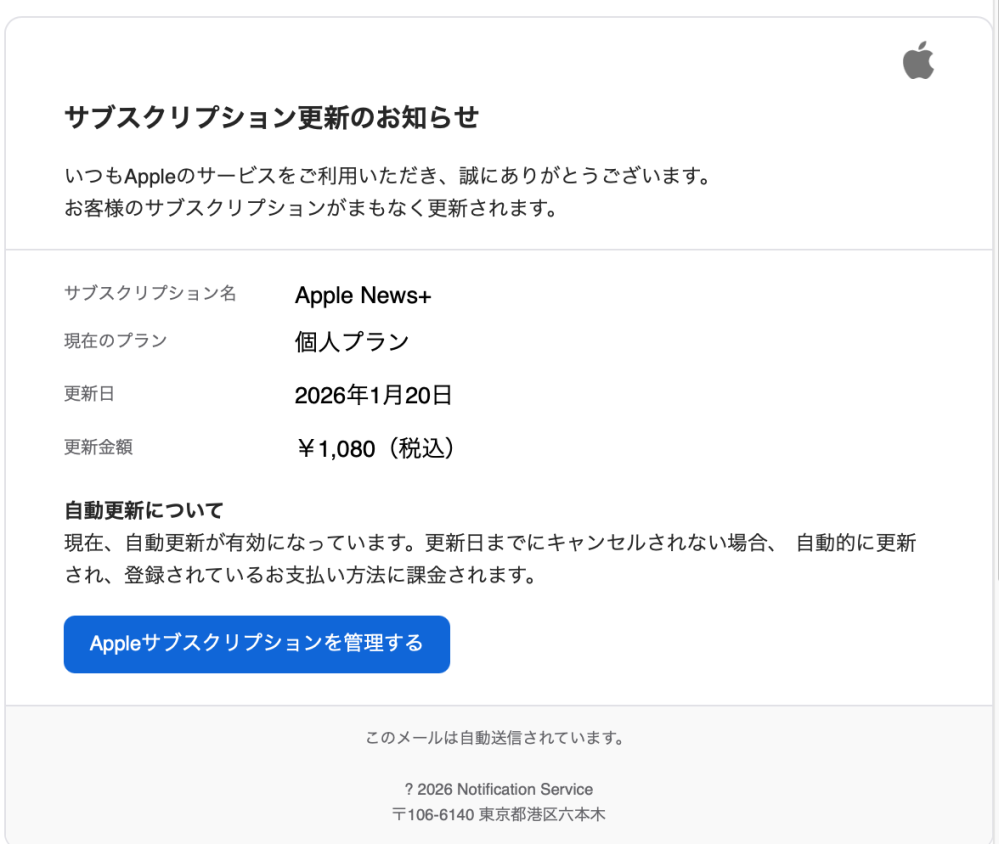Click the ? 2026 Notification Service footer line
Viewport: 999px width, 844px height.
tap(499, 789)
